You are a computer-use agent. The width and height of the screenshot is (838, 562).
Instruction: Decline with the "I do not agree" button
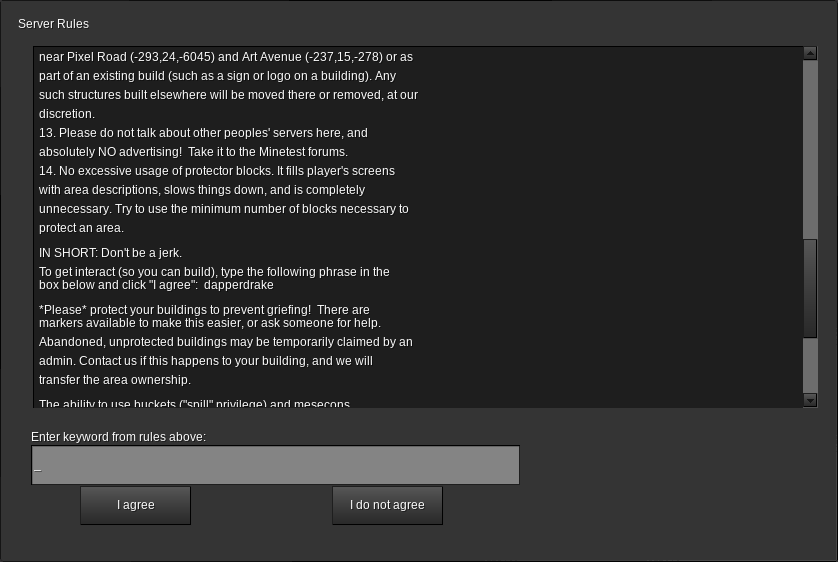pos(387,505)
